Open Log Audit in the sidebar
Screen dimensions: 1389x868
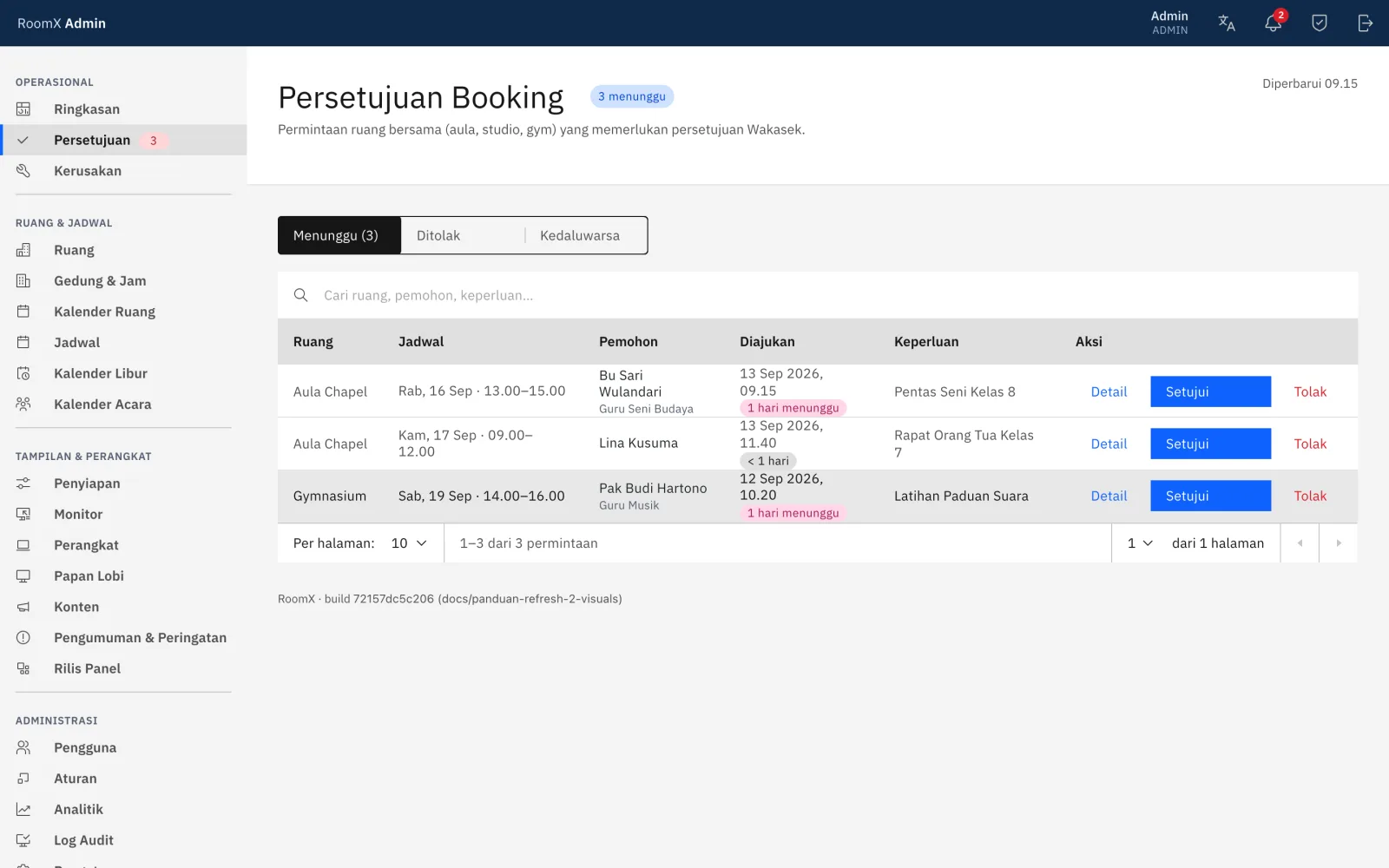pyautogui.click(x=124, y=840)
